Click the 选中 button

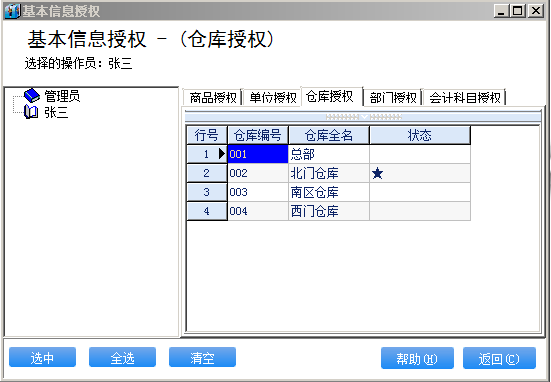[x=42, y=357]
